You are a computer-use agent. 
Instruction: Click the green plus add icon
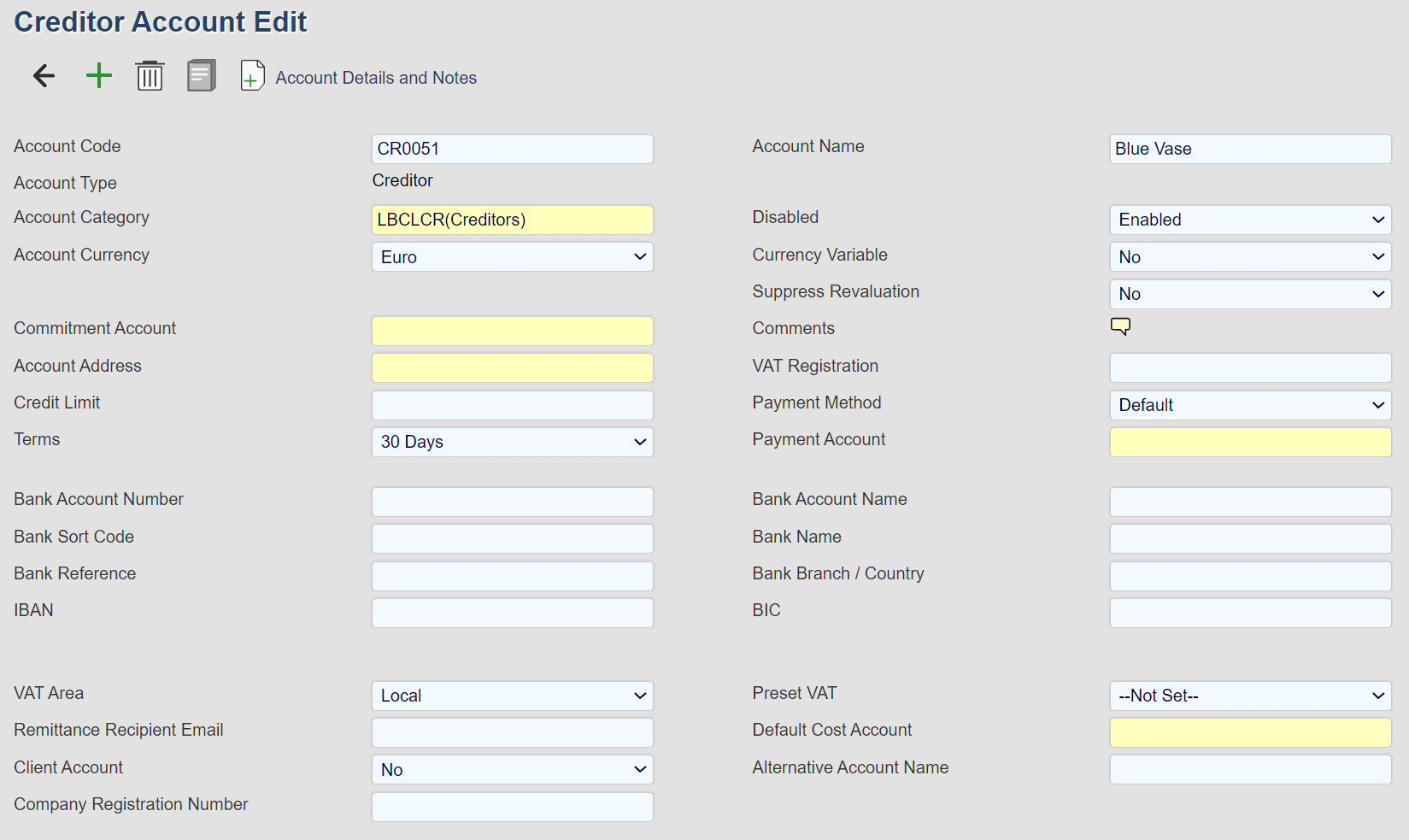[99, 76]
